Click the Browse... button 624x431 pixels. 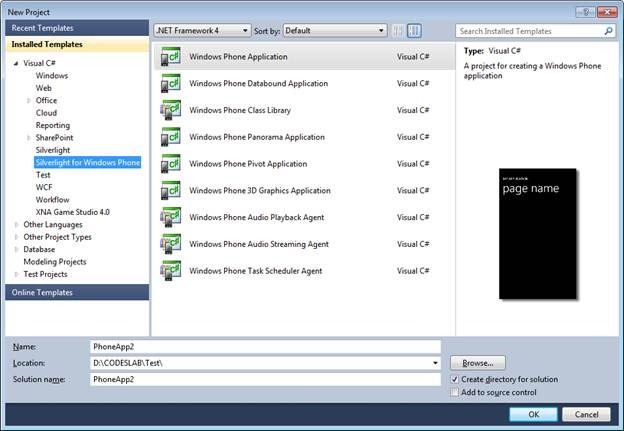pyautogui.click(x=478, y=363)
